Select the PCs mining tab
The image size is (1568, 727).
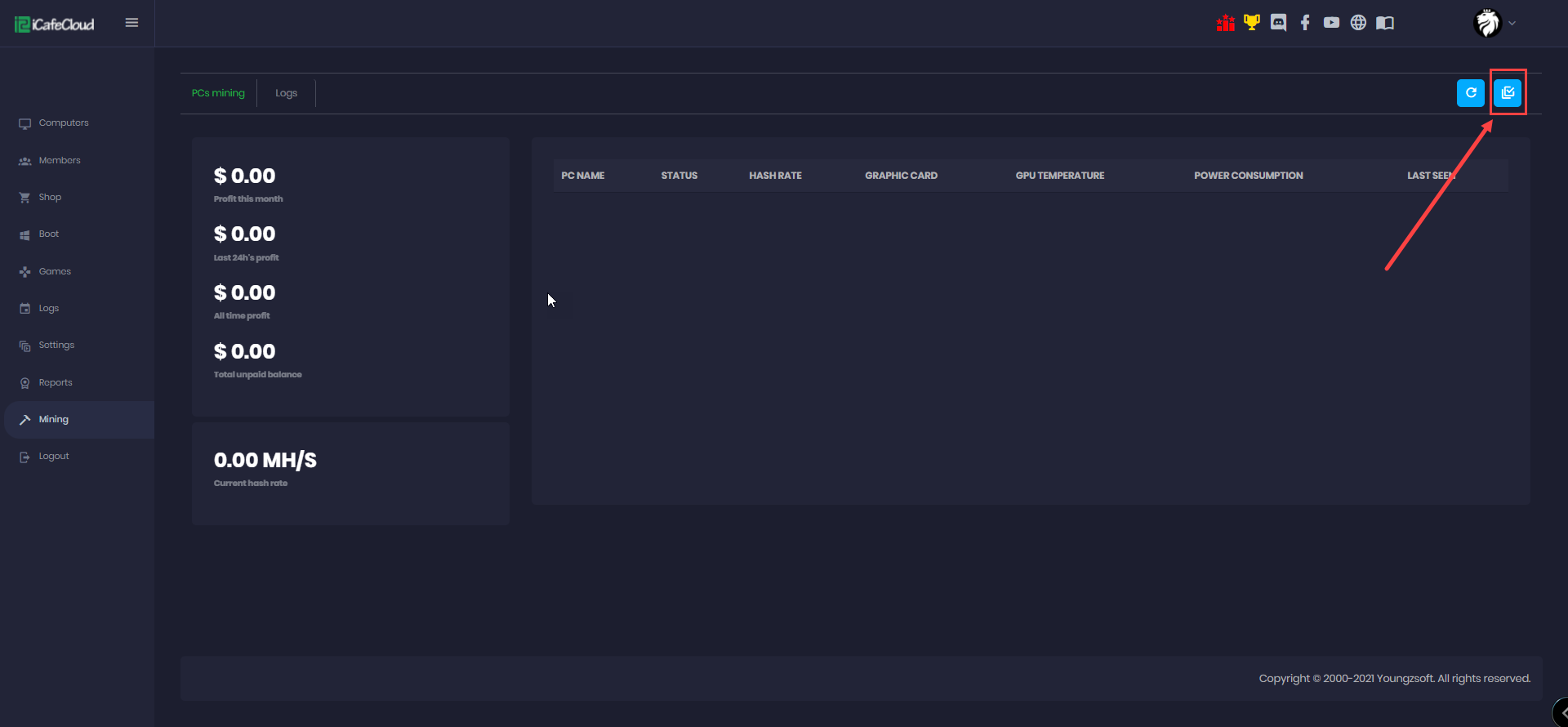[x=218, y=93]
